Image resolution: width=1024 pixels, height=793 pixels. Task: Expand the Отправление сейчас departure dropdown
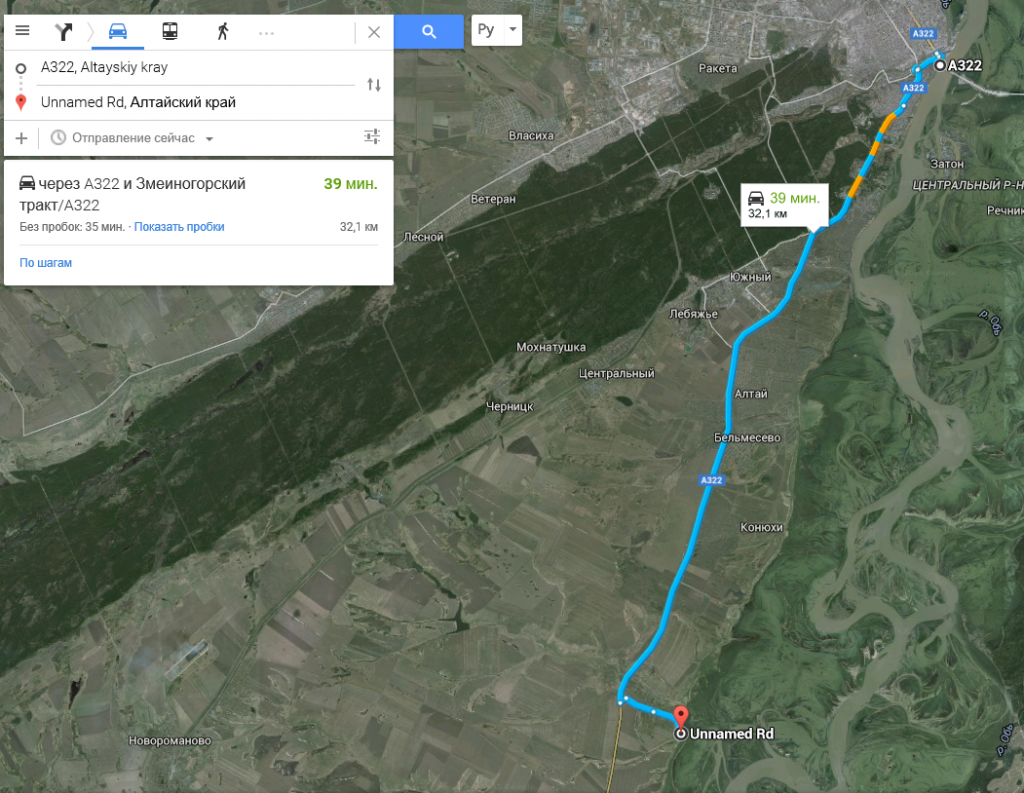[133, 138]
